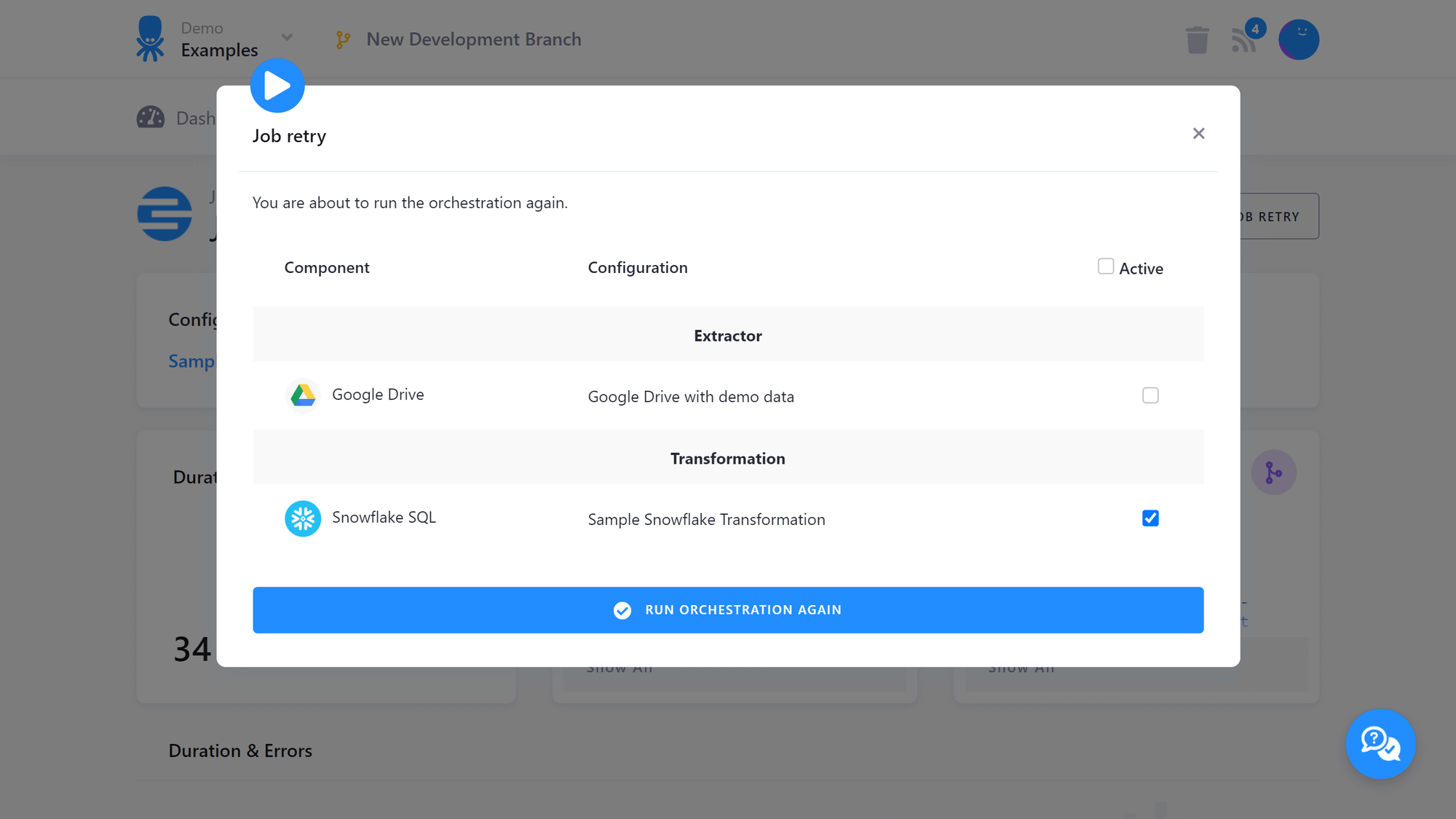Click the Google Drive component icon
The image size is (1456, 819).
pos(303,395)
